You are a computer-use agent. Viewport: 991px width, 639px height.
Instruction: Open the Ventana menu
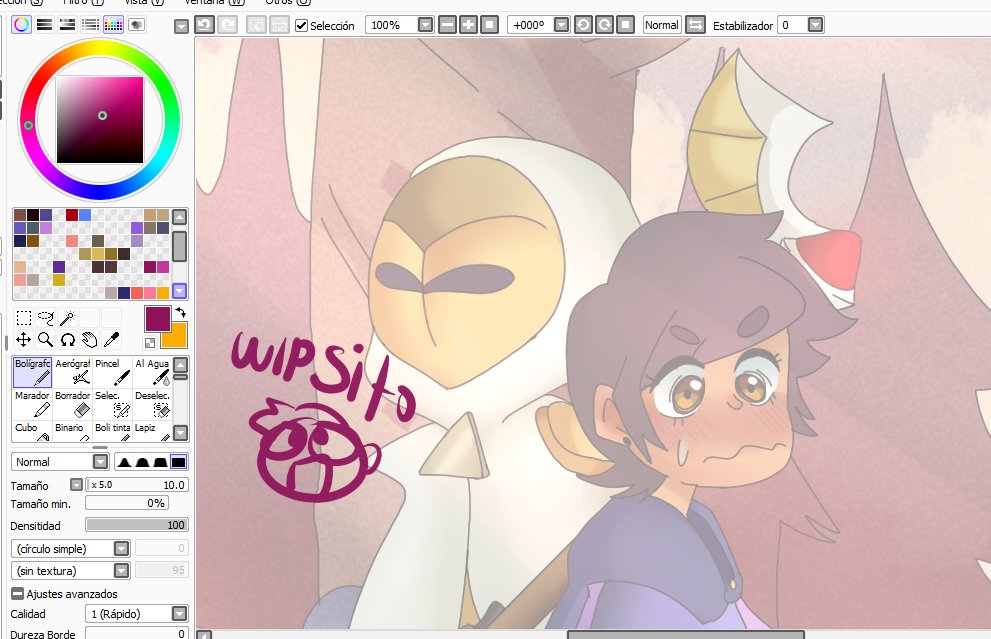tap(214, 2)
